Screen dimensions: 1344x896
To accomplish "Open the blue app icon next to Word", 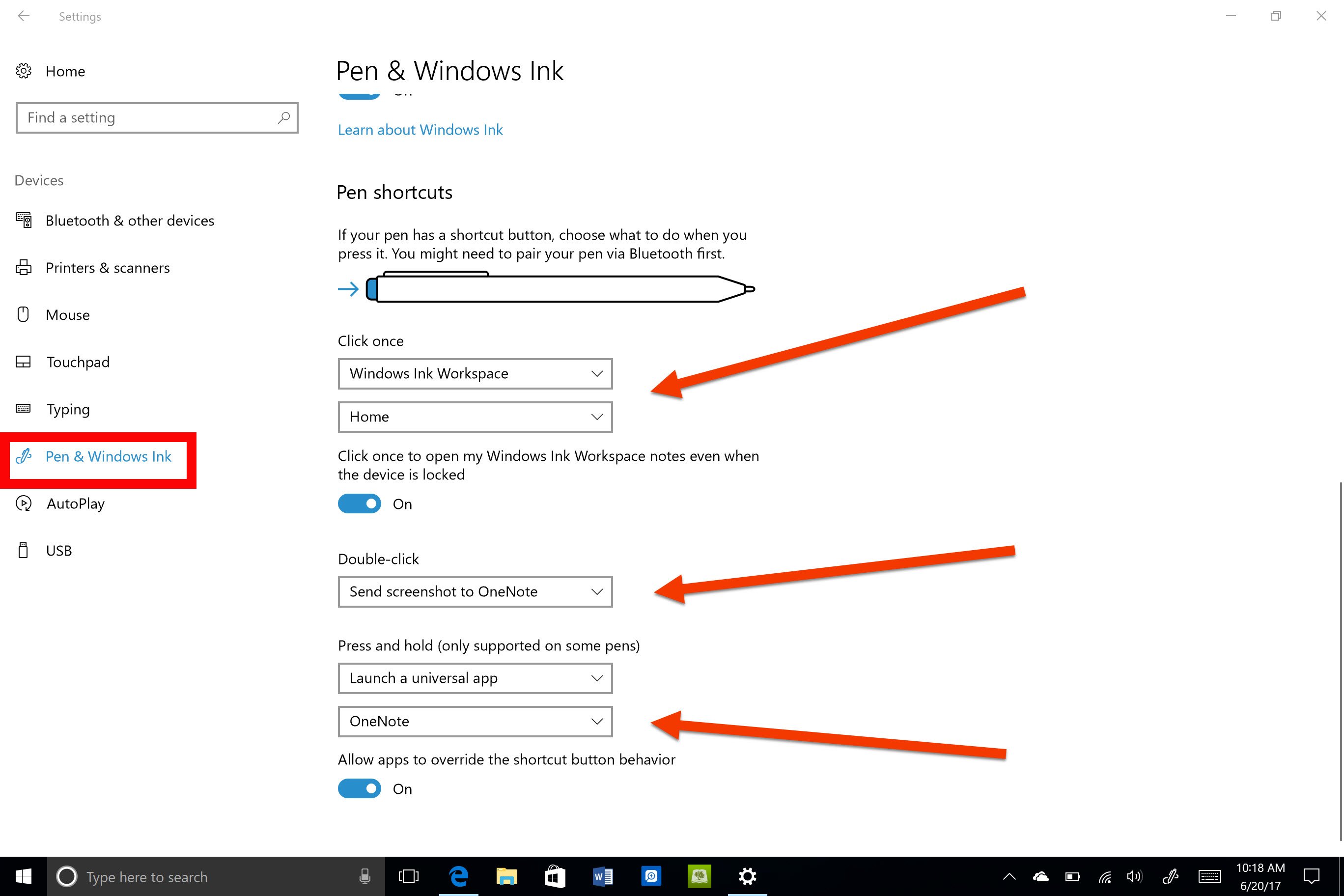I will tap(651, 876).
